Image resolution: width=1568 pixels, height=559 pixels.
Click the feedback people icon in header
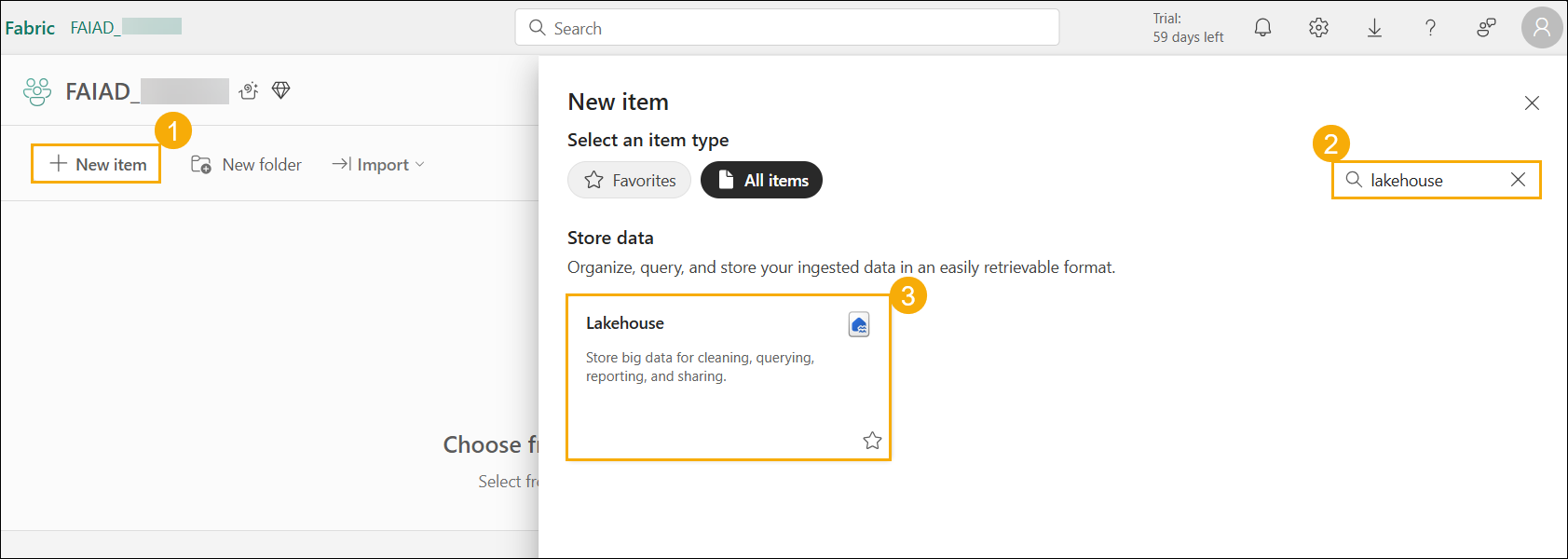pyautogui.click(x=1486, y=28)
